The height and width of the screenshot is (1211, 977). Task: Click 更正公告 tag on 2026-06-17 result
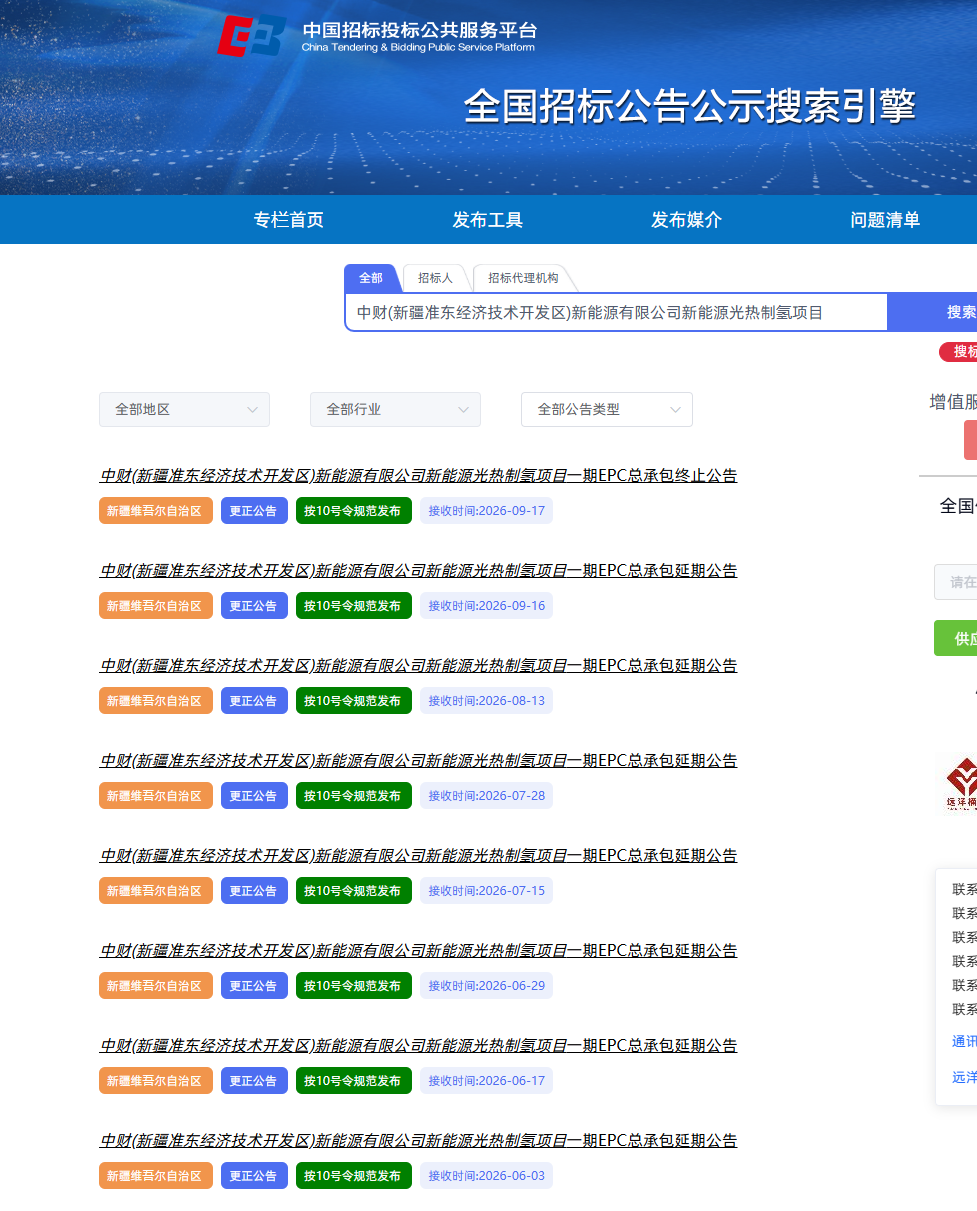click(254, 1081)
